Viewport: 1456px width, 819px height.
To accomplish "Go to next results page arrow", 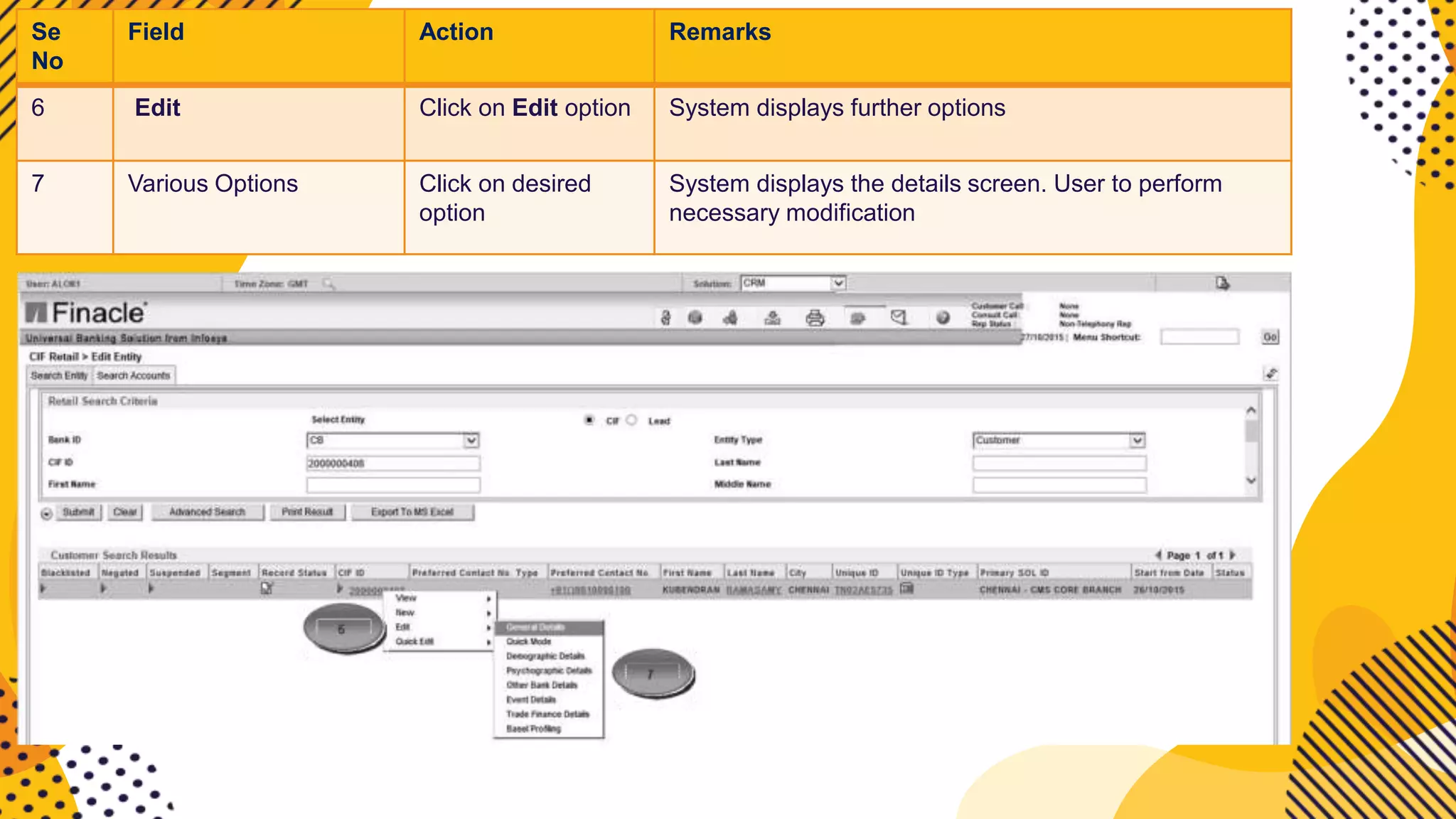I will click(x=1233, y=555).
